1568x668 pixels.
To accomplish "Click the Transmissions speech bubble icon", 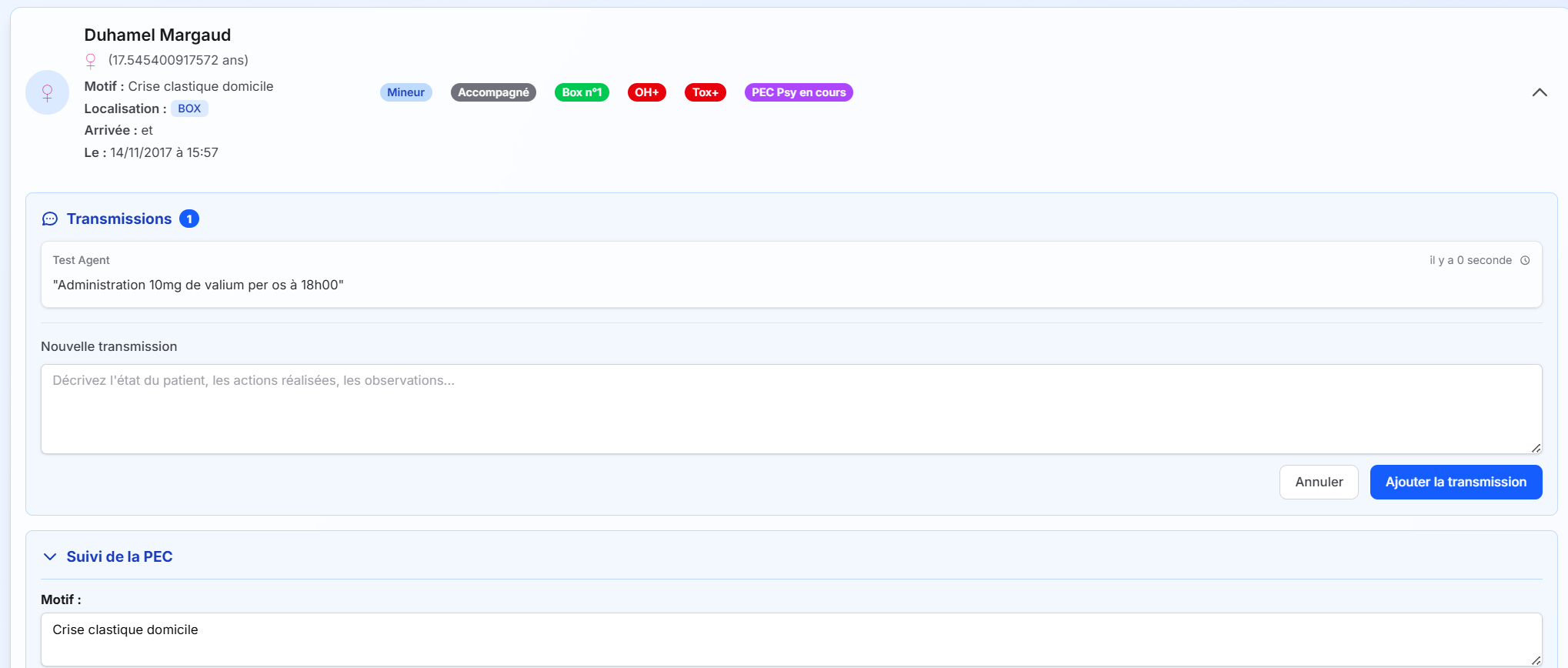I will [x=50, y=219].
